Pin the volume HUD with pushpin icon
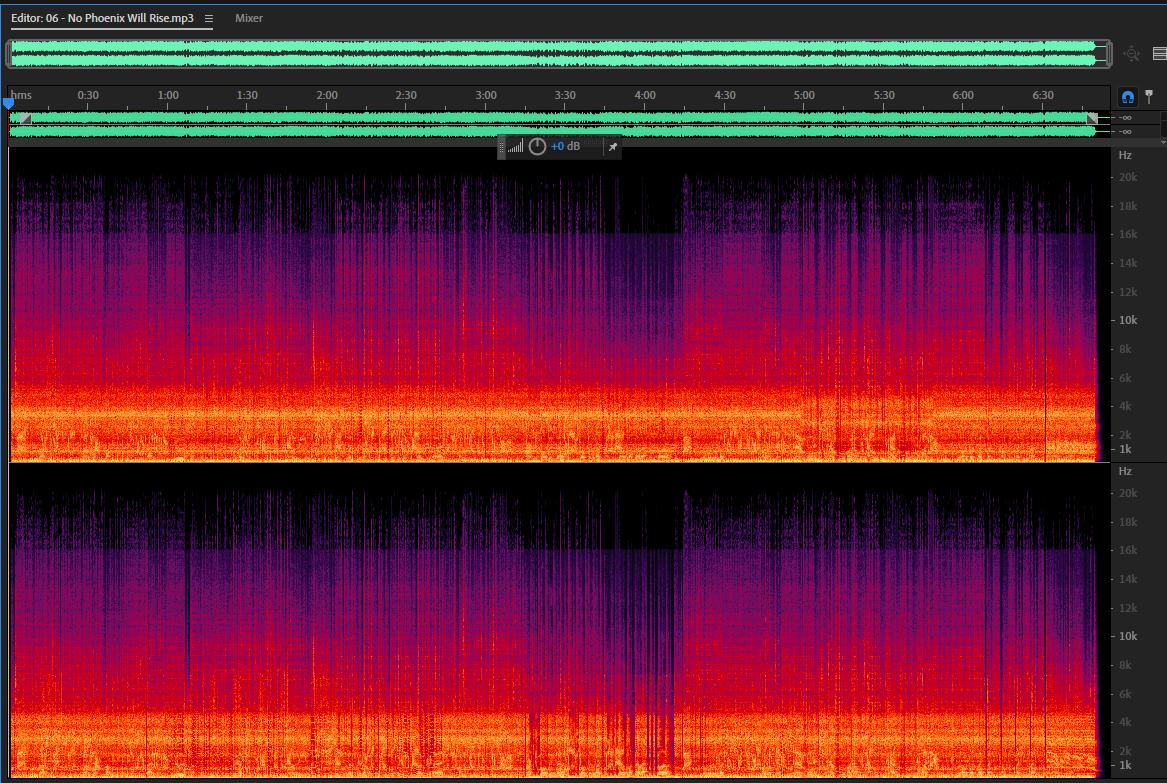Viewport: 1167px width, 783px height. click(x=613, y=147)
